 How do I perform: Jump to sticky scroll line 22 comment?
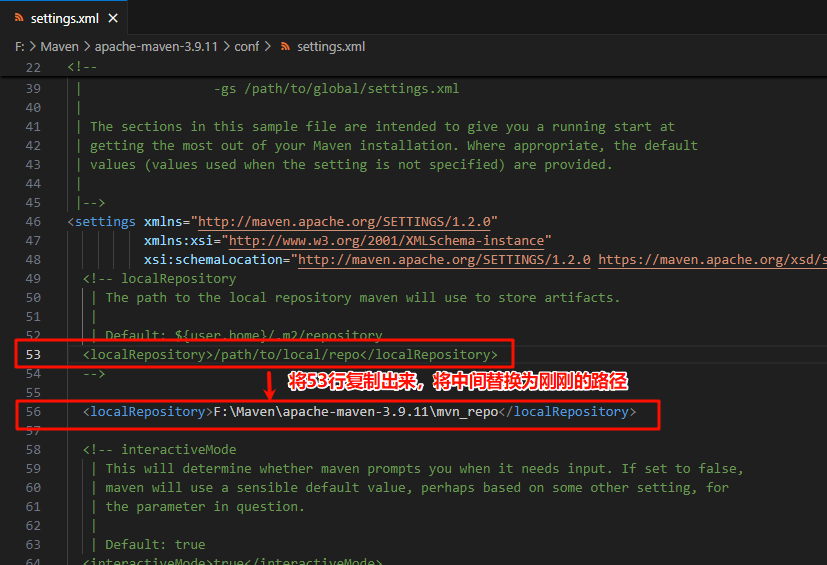(x=78, y=67)
